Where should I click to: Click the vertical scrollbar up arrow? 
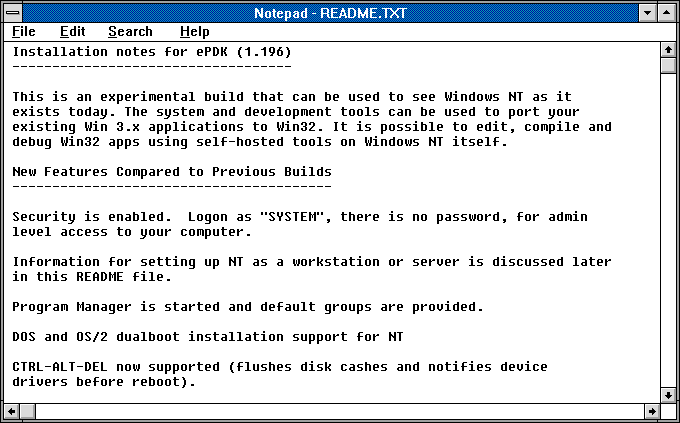(668, 49)
